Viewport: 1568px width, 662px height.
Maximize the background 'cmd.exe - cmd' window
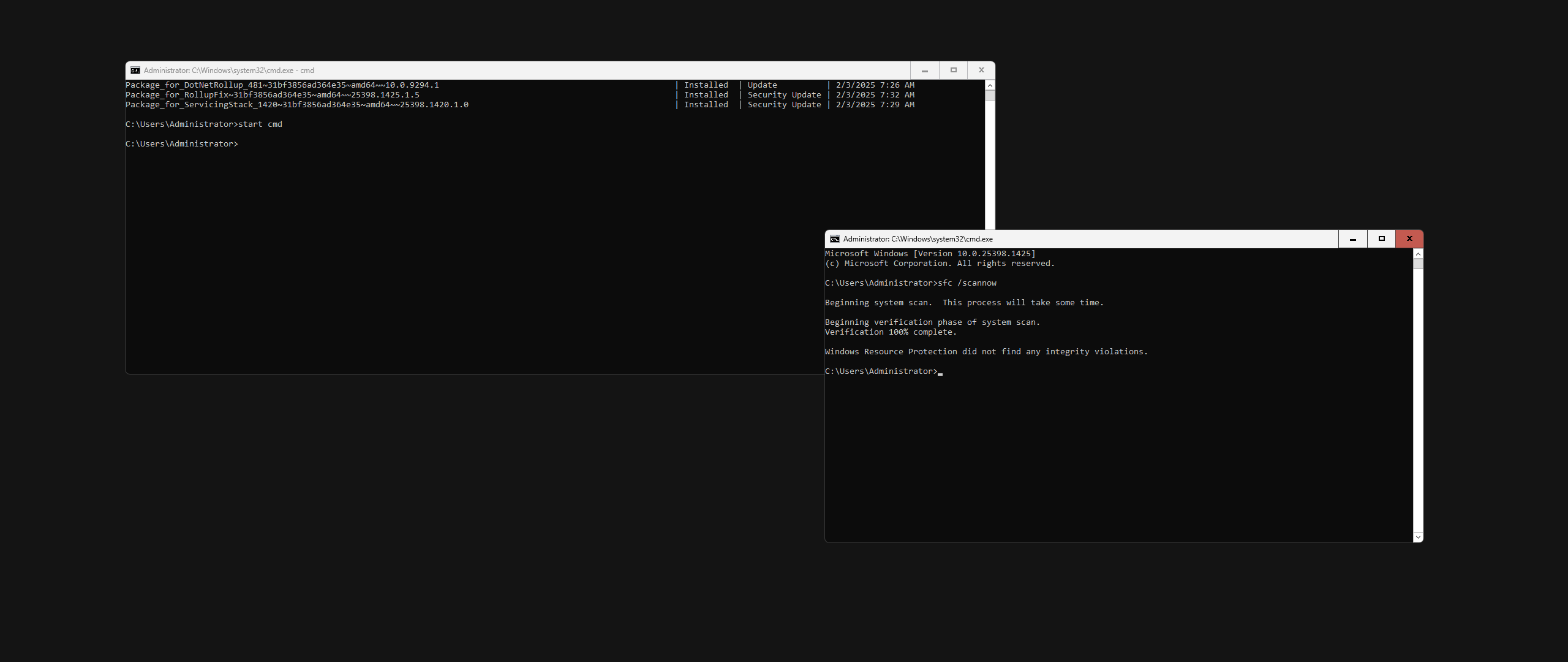click(x=953, y=70)
